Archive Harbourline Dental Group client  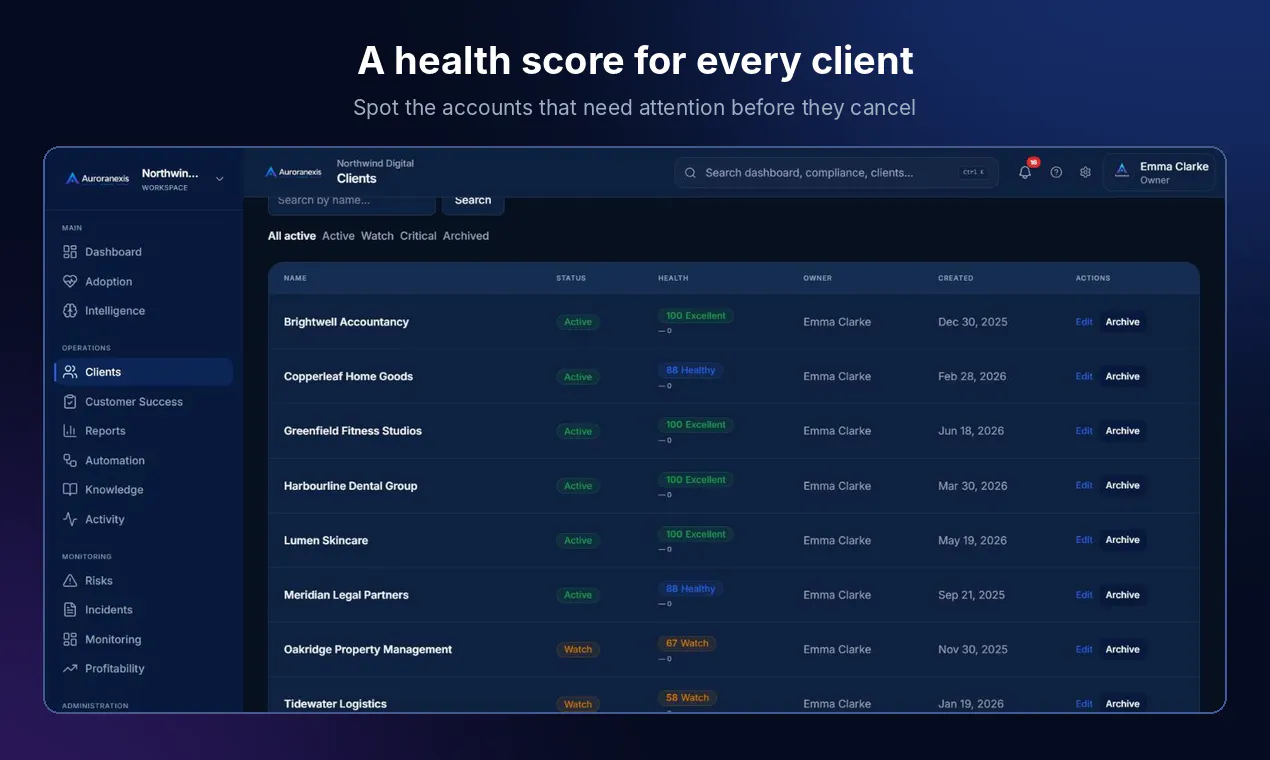tap(1122, 486)
